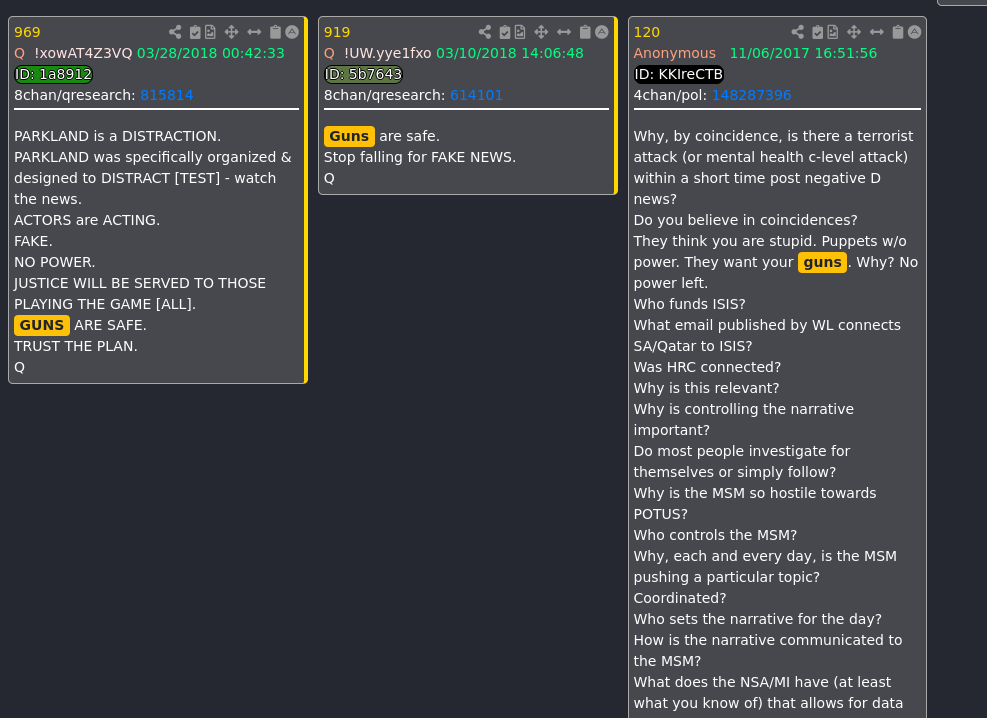Click the four-way move icon on post 969
The height and width of the screenshot is (718, 987).
point(231,32)
